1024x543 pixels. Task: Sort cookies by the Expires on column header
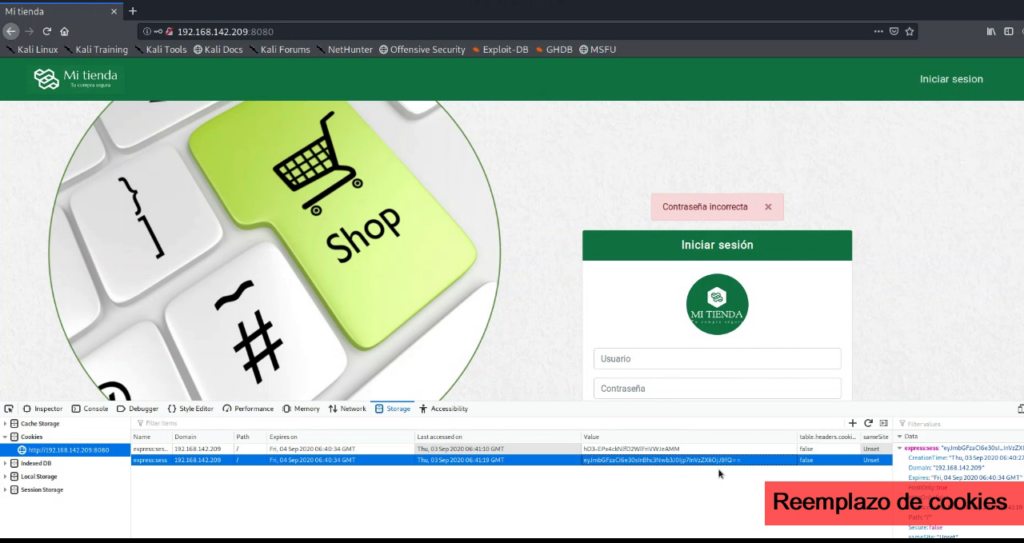coord(340,436)
